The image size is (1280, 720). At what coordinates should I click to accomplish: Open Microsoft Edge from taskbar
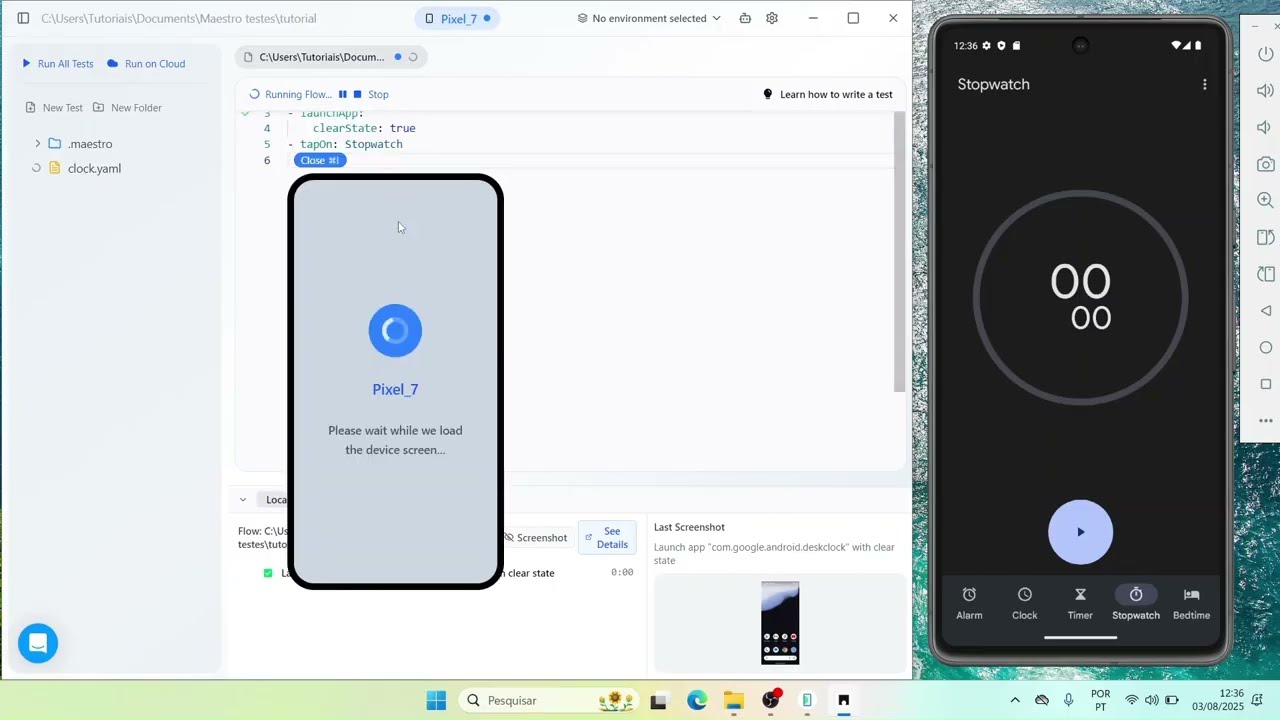(697, 701)
